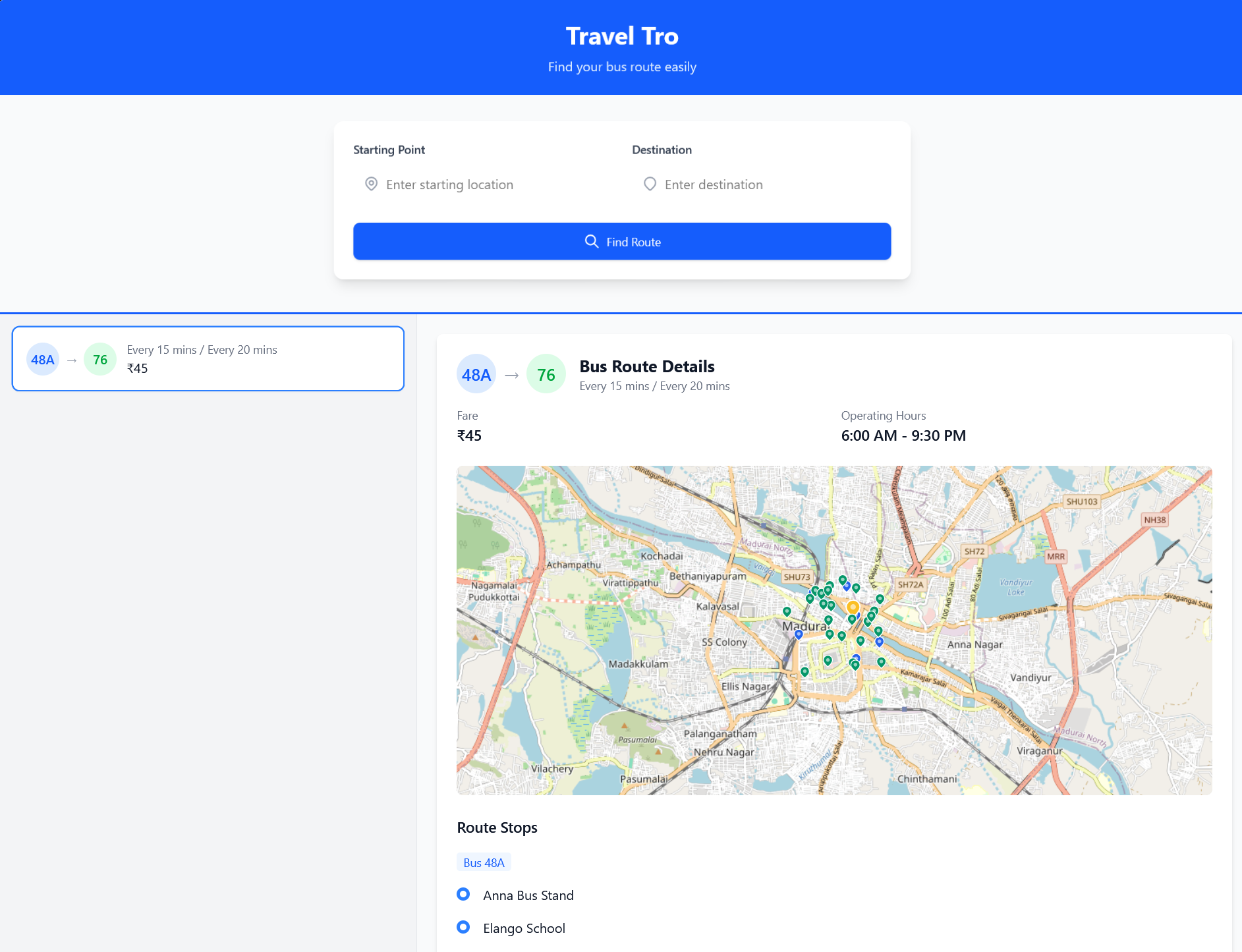Click the Vandiyur Lake area on the map
The width and height of the screenshot is (1242, 952).
click(1015, 586)
